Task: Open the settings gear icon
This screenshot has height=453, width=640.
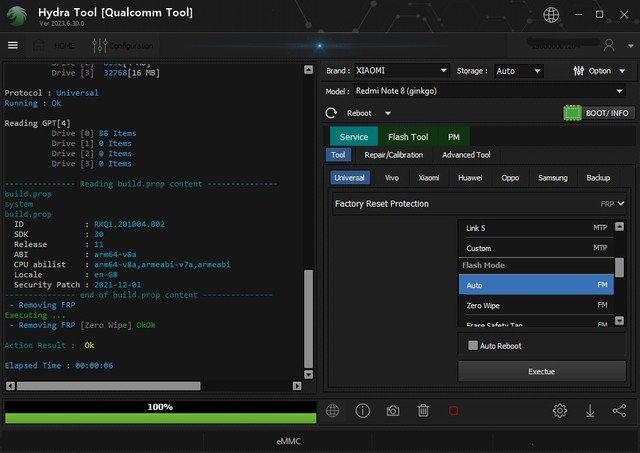Action: (x=560, y=411)
